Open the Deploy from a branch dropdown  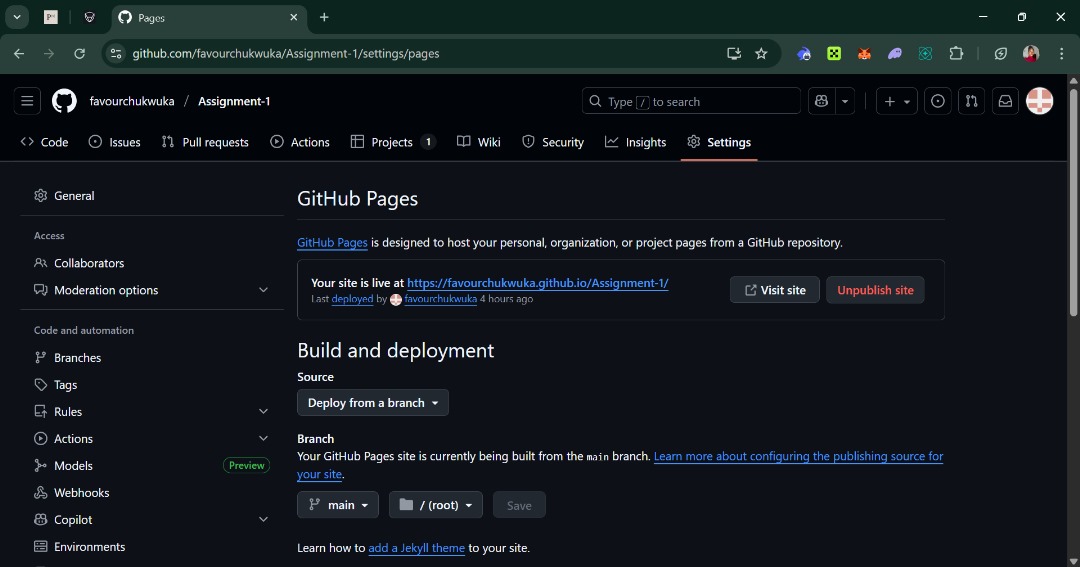point(373,403)
